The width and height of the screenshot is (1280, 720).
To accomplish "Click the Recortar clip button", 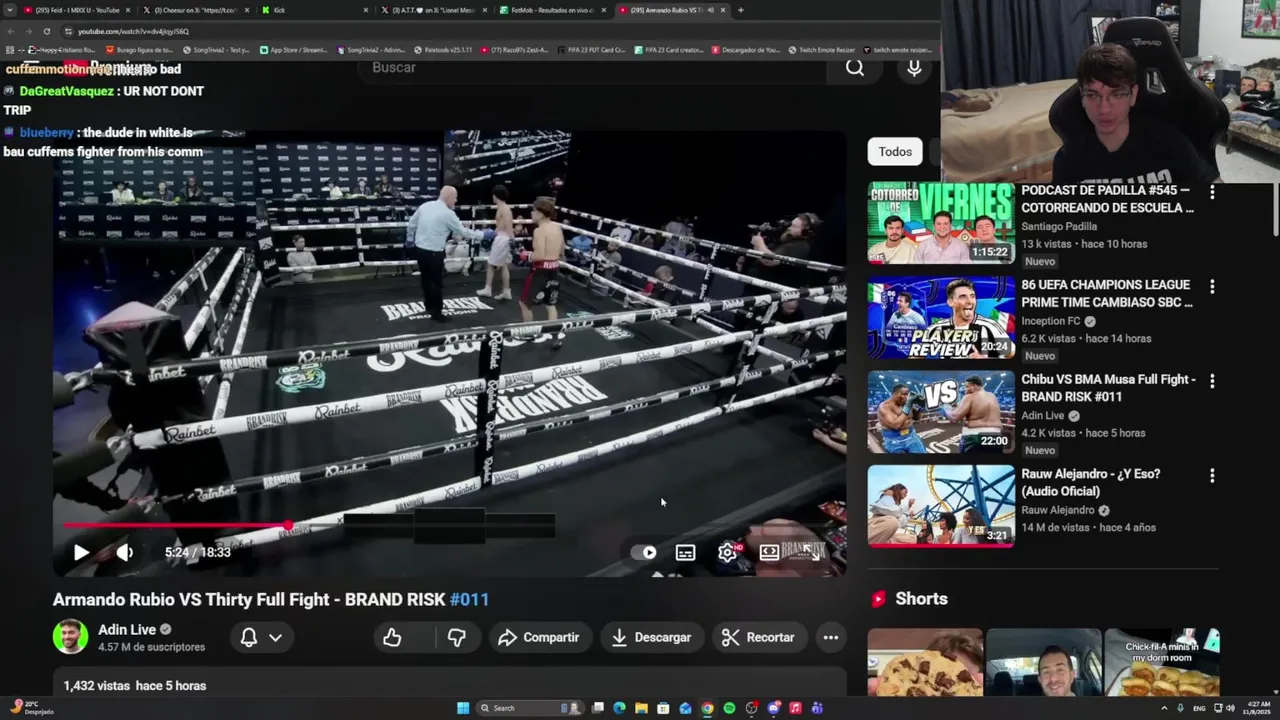I will pyautogui.click(x=759, y=637).
